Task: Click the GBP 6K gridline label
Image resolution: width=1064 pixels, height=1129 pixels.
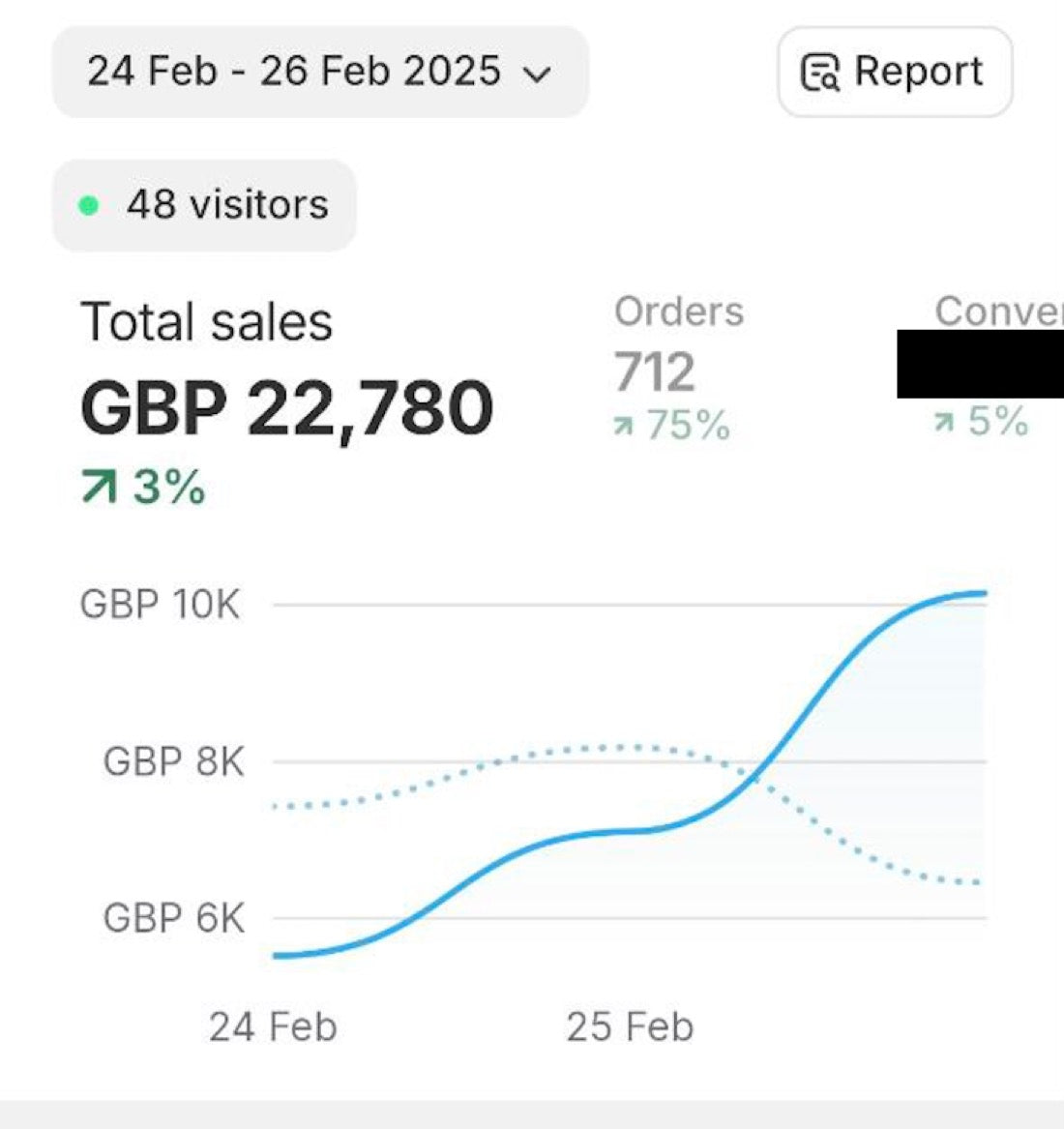Action: pos(173,918)
